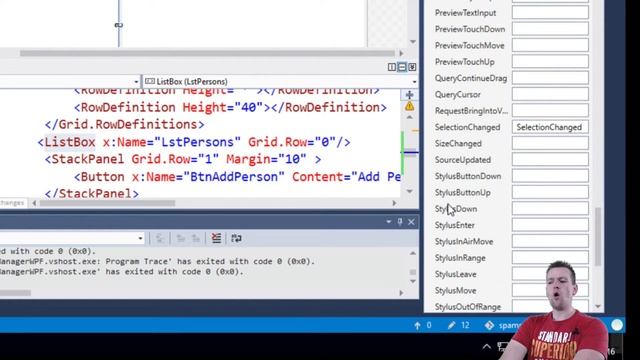Click the StylusEnter event field
Screen dimensions: 640x360
coord(550,225)
